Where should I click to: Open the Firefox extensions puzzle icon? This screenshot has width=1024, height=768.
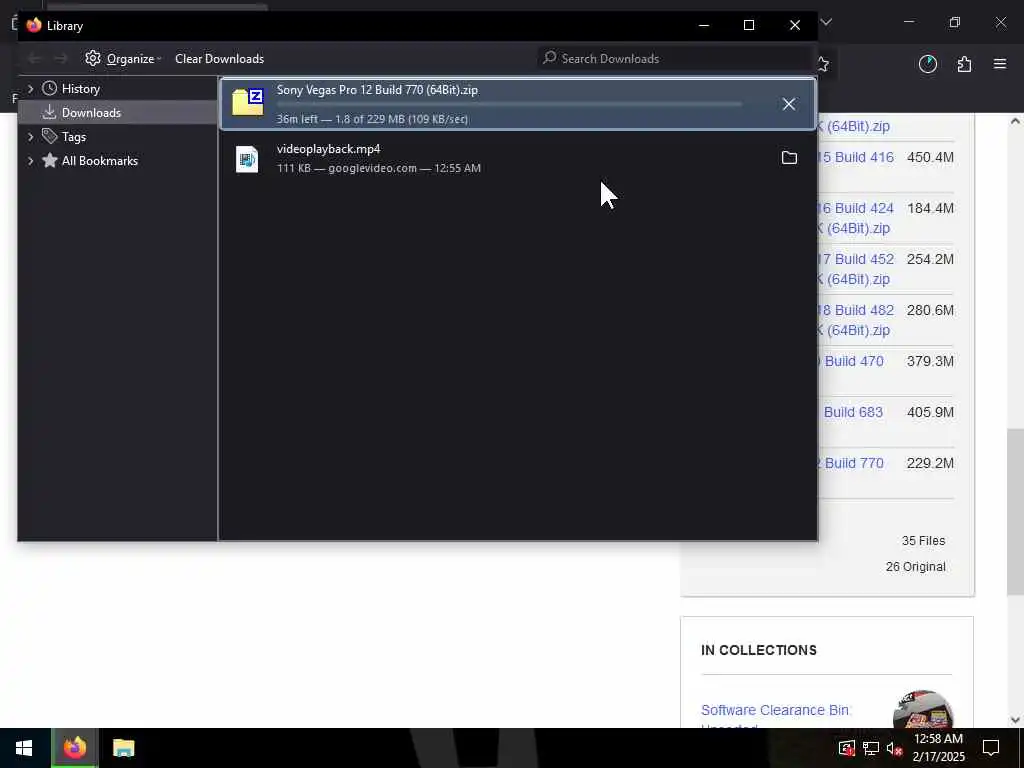(964, 64)
